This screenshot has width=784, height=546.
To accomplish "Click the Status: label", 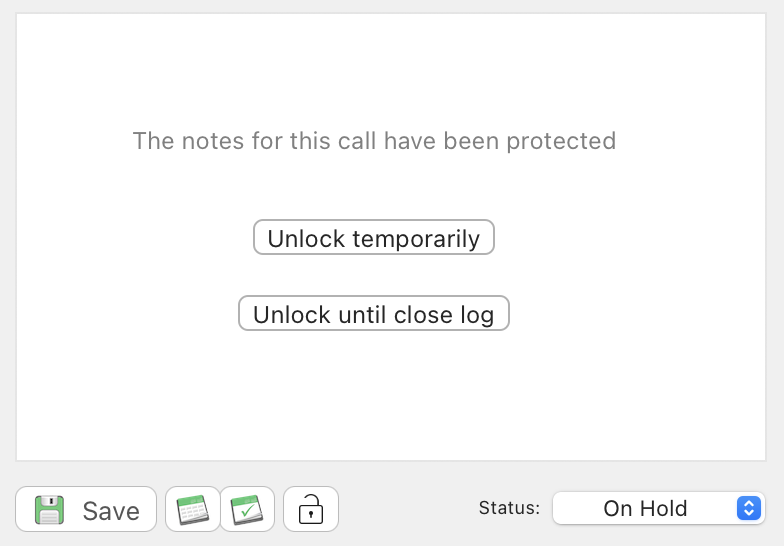I will coord(509,508).
